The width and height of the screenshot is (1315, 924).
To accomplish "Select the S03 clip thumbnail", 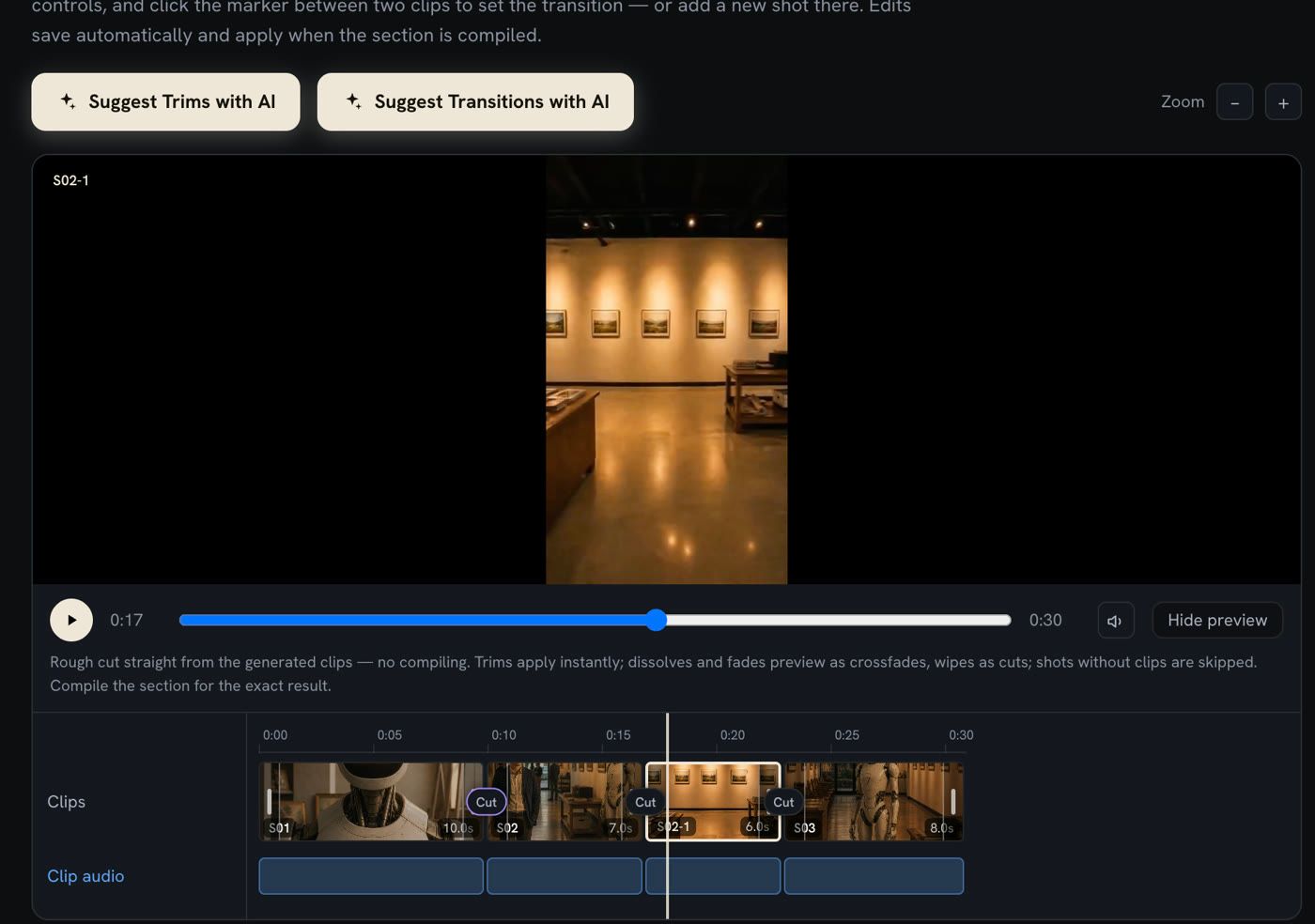I will click(874, 801).
